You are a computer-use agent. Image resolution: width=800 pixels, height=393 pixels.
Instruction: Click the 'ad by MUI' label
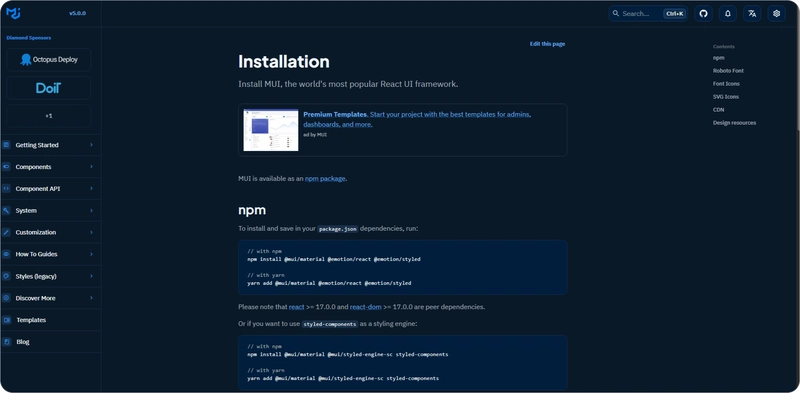point(315,135)
